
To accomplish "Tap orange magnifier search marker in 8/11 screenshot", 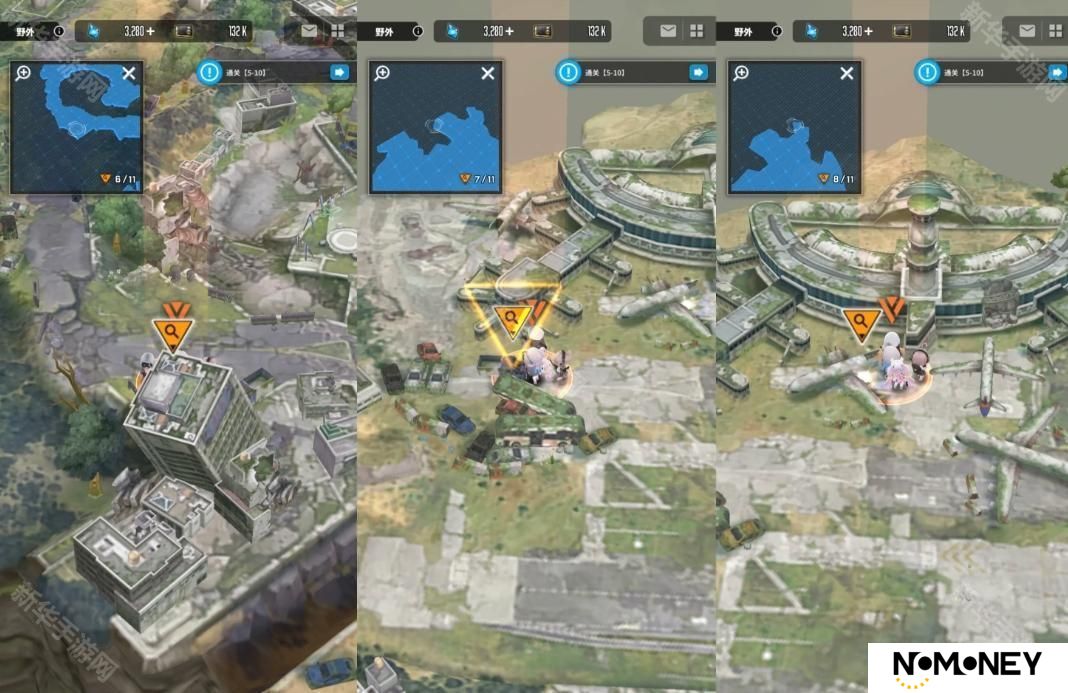I will click(860, 324).
